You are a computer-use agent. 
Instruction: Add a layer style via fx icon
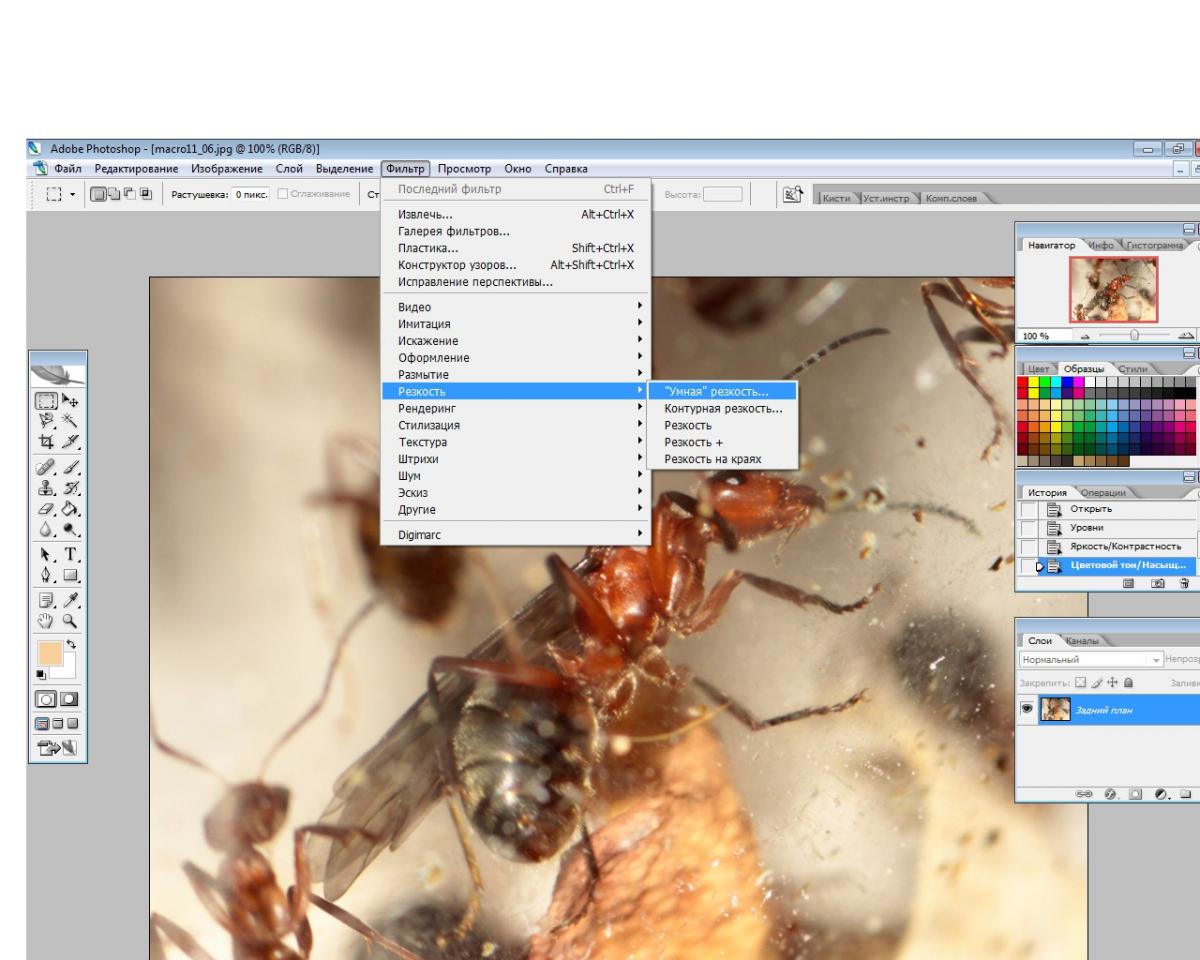(x=1111, y=794)
